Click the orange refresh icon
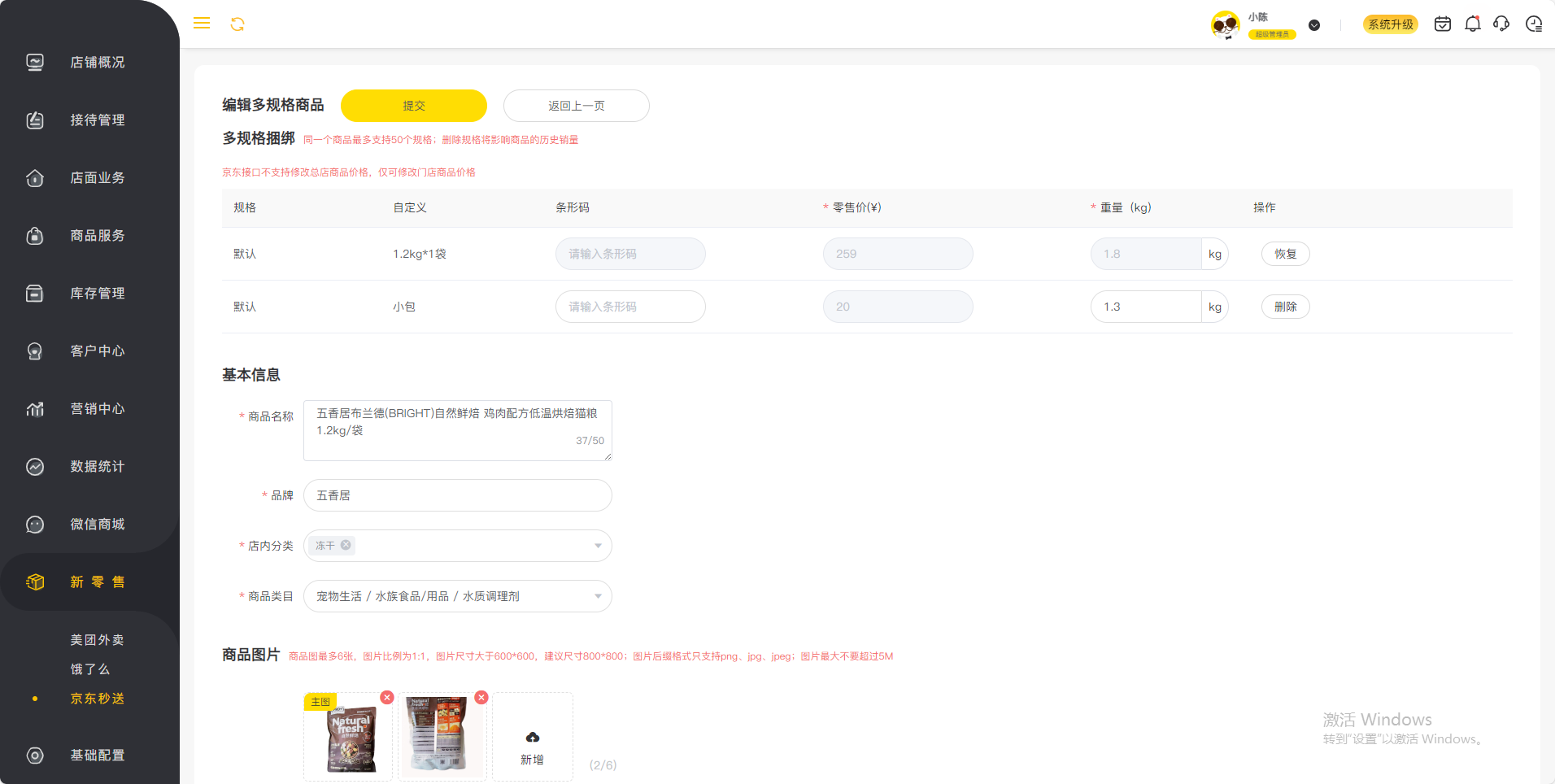 click(x=237, y=24)
